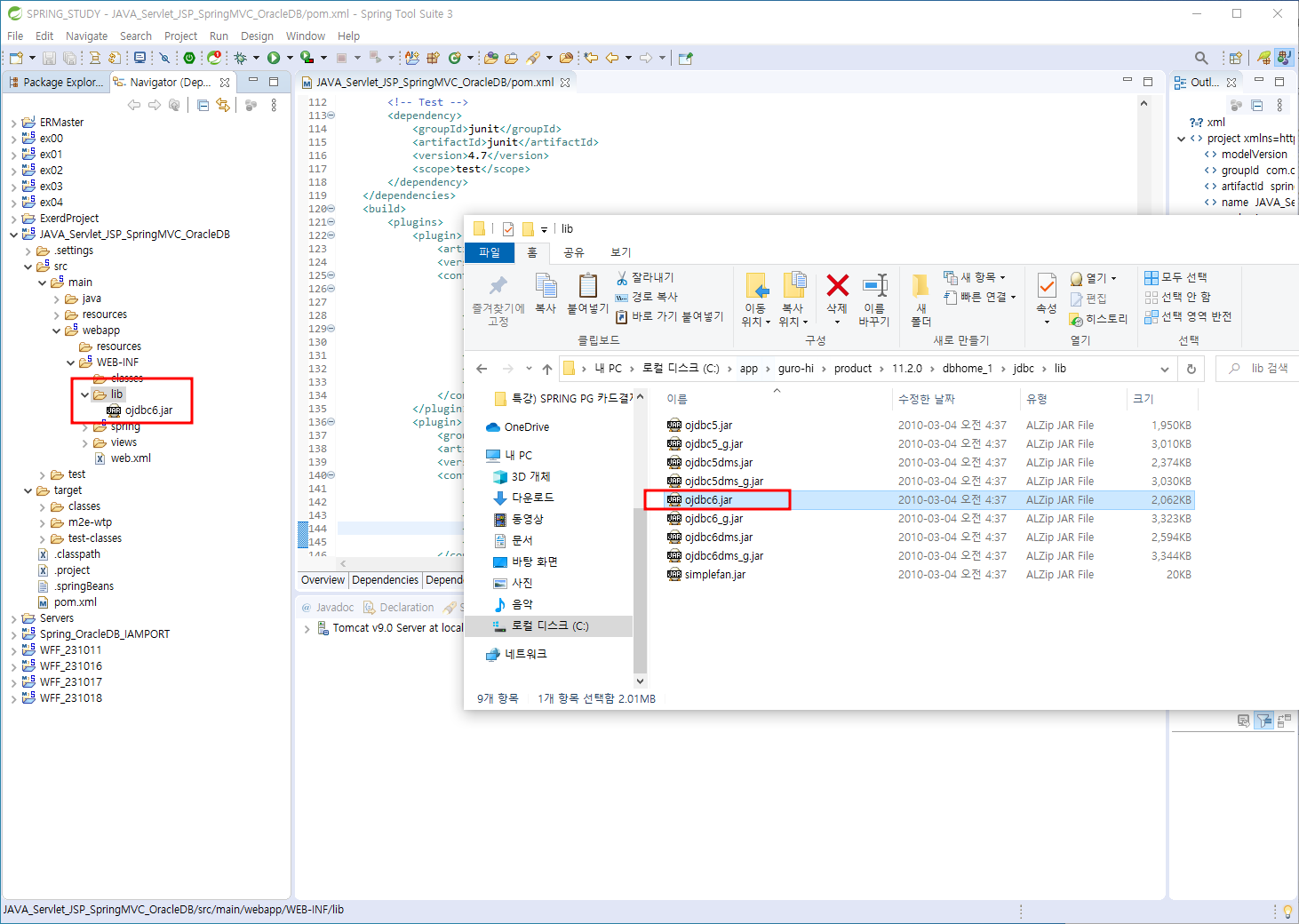Open the Navigate menu

tap(86, 36)
